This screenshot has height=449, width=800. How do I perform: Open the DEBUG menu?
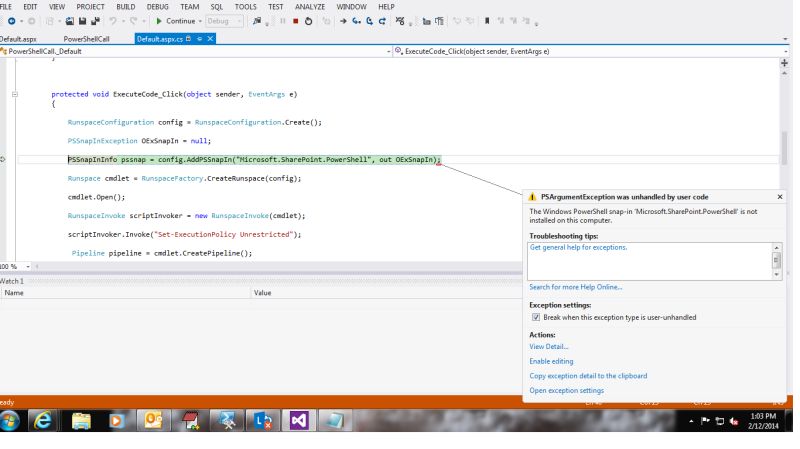pyautogui.click(x=158, y=7)
